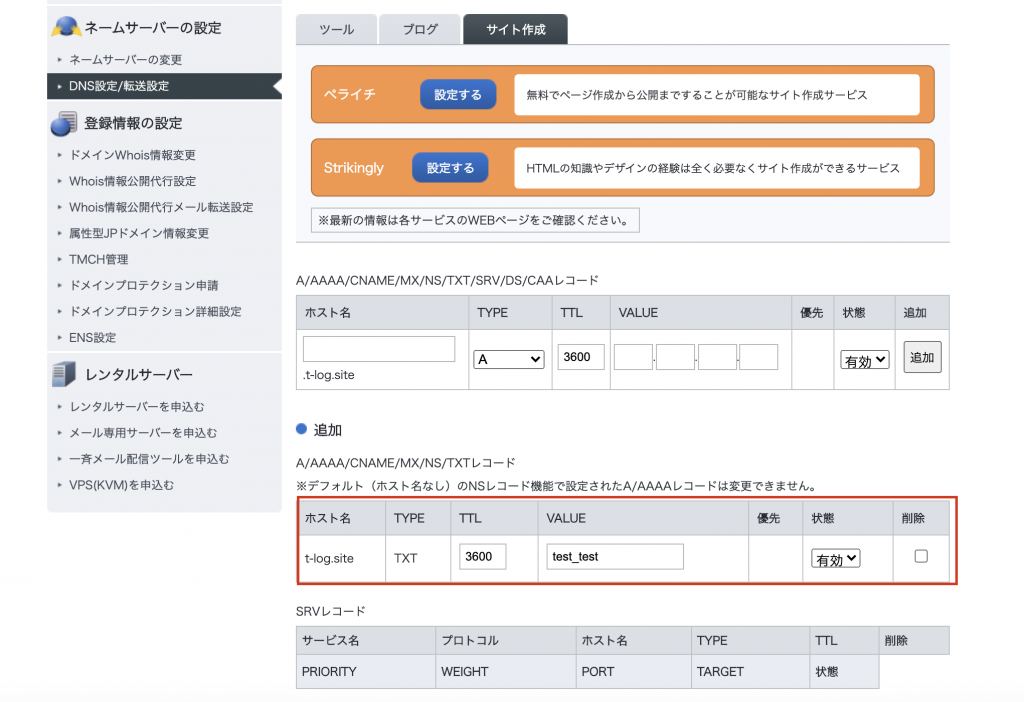Viewport: 1024px width, 702px height.
Task: Click the third VALUE IP octet field
Action: [717, 357]
